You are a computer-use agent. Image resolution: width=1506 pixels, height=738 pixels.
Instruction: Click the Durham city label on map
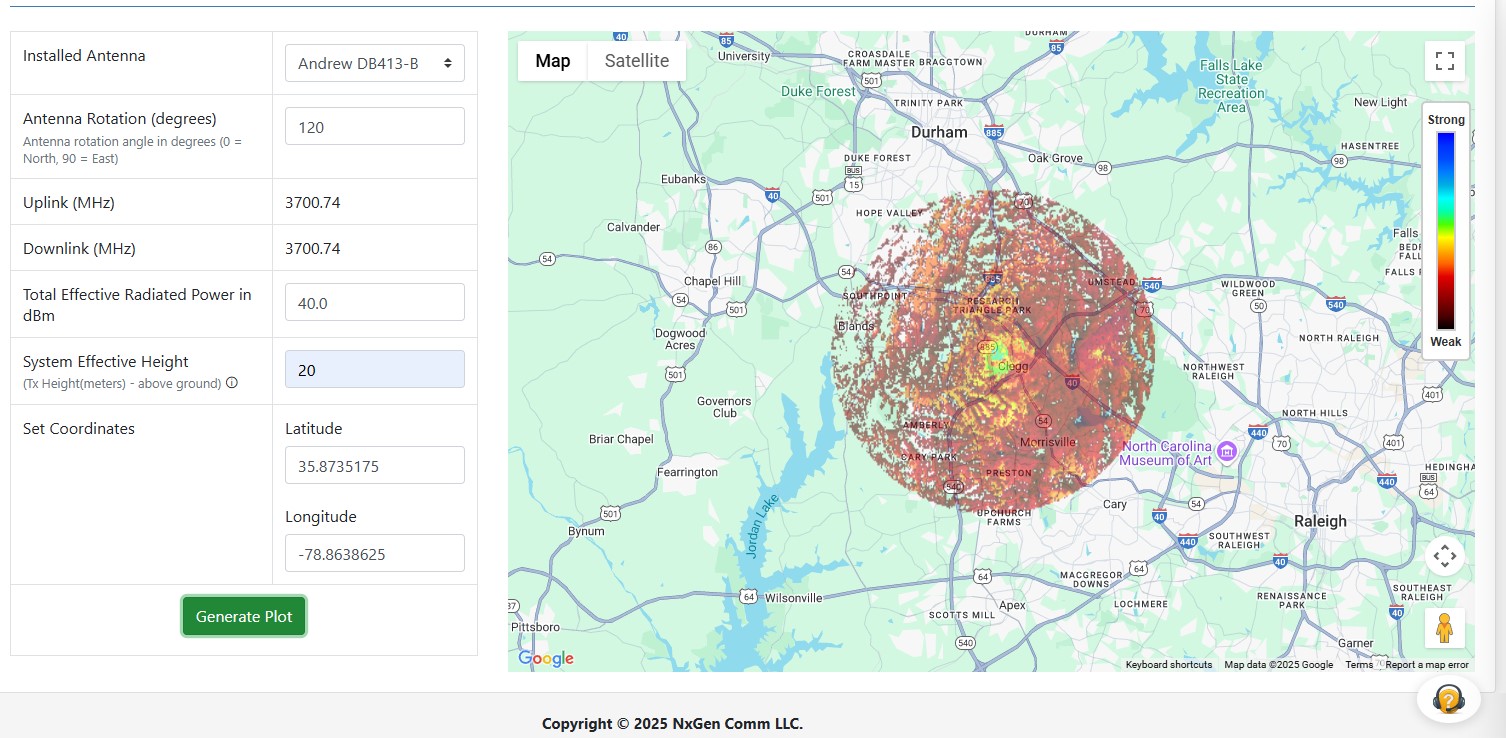(x=939, y=132)
